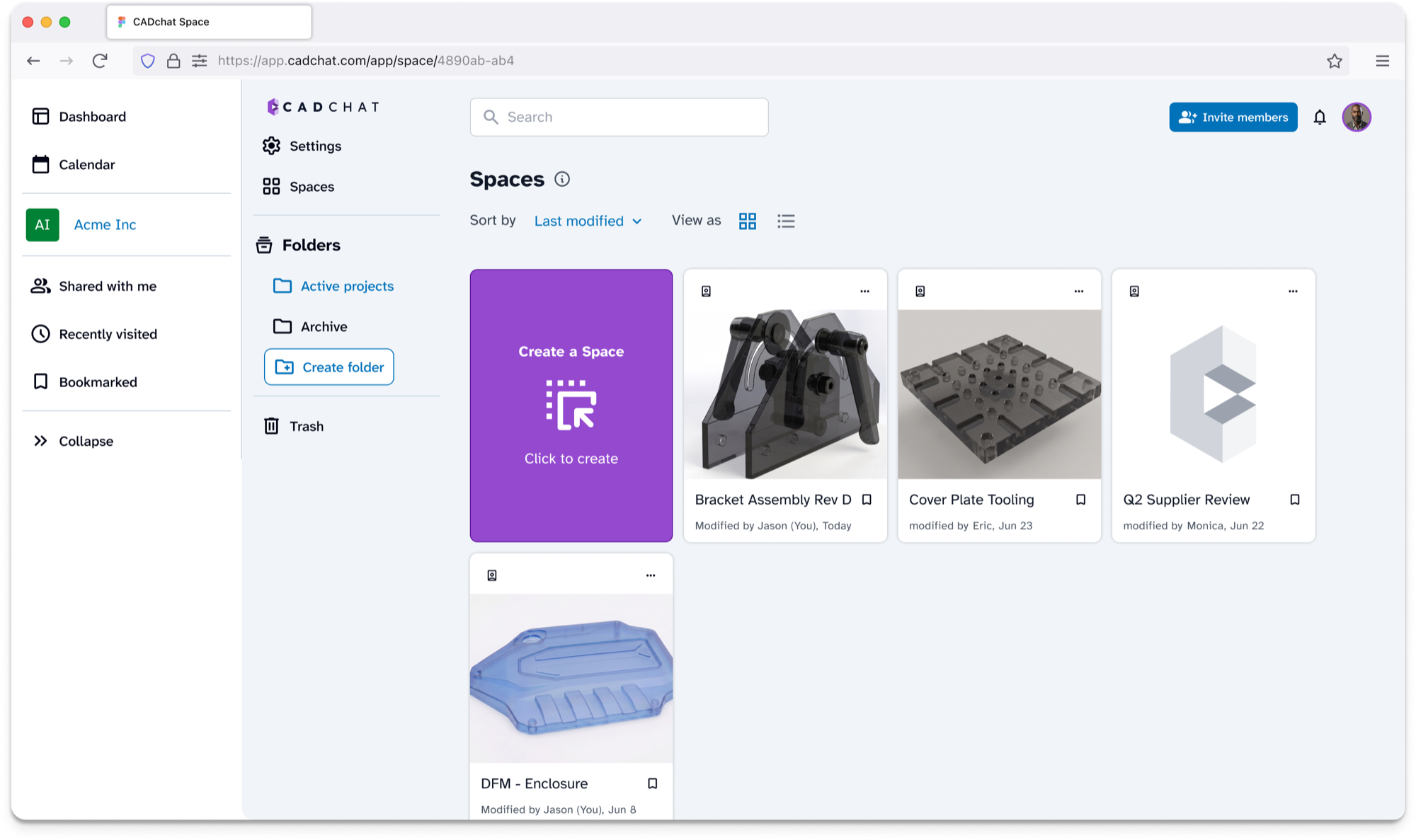Open the Calendar page

pyautogui.click(x=74, y=164)
